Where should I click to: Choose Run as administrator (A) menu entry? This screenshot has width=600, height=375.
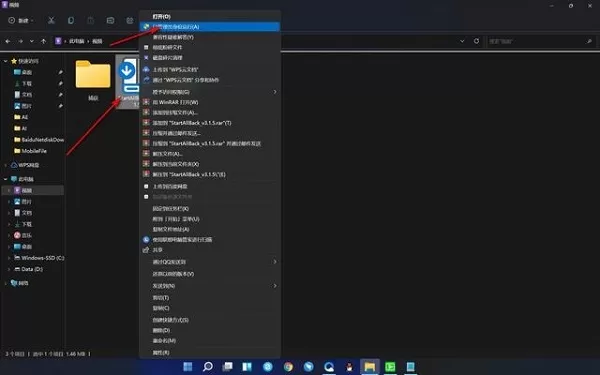210,27
